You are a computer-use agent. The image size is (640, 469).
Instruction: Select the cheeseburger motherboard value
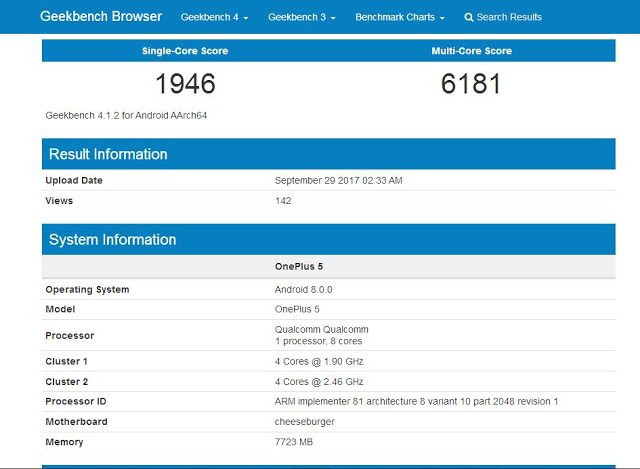tap(304, 422)
